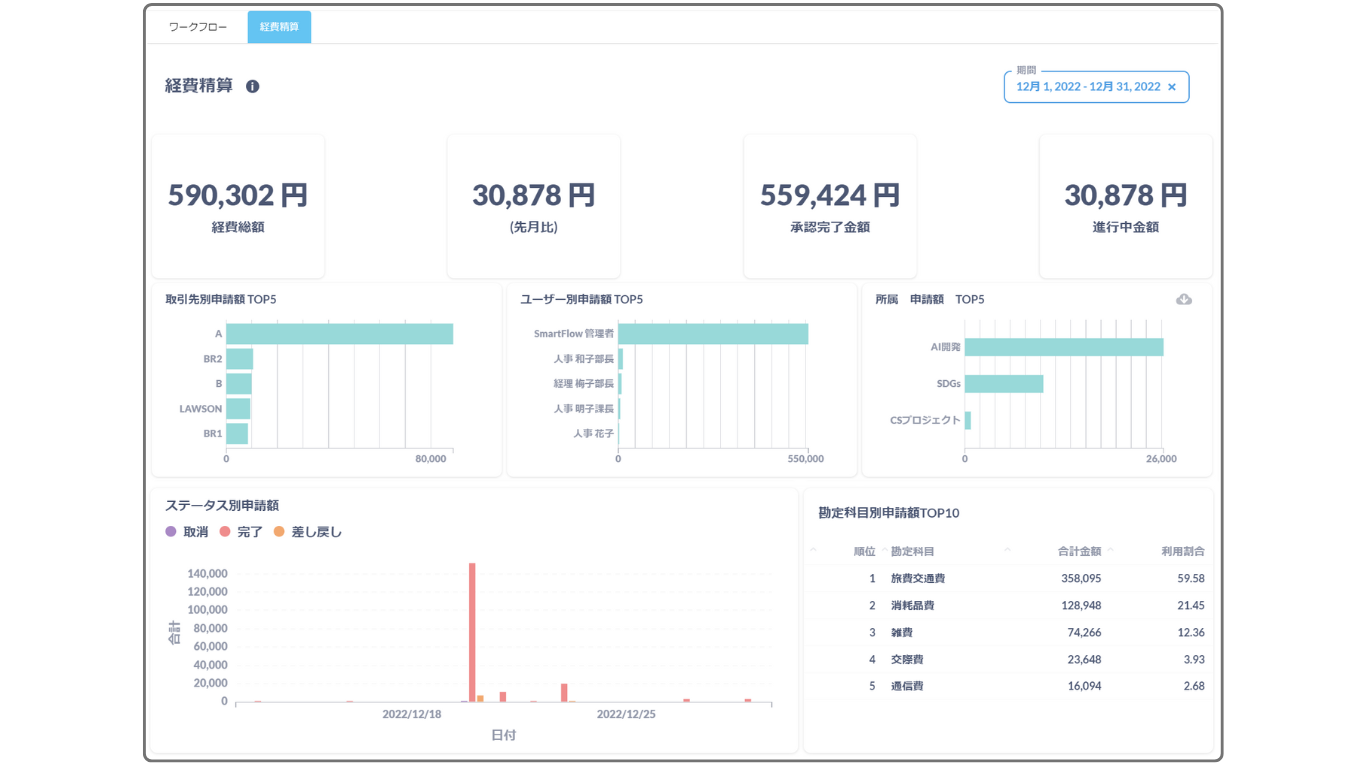Image resolution: width=1366 pixels, height=768 pixels.
Task: Click the 旅費交通費 table row
Action: click(x=1008, y=579)
